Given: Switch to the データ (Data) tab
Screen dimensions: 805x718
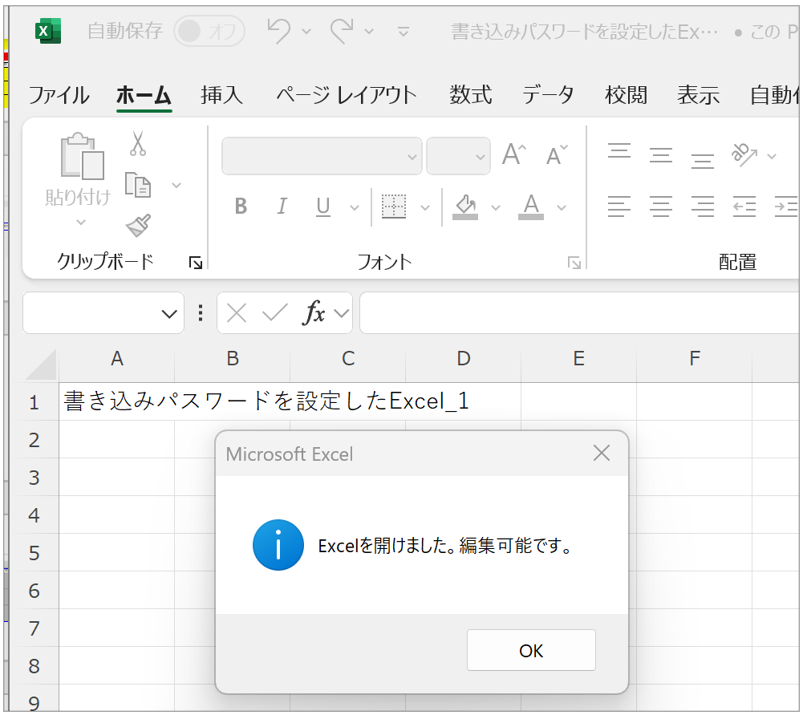Looking at the screenshot, I should pyautogui.click(x=548, y=95).
